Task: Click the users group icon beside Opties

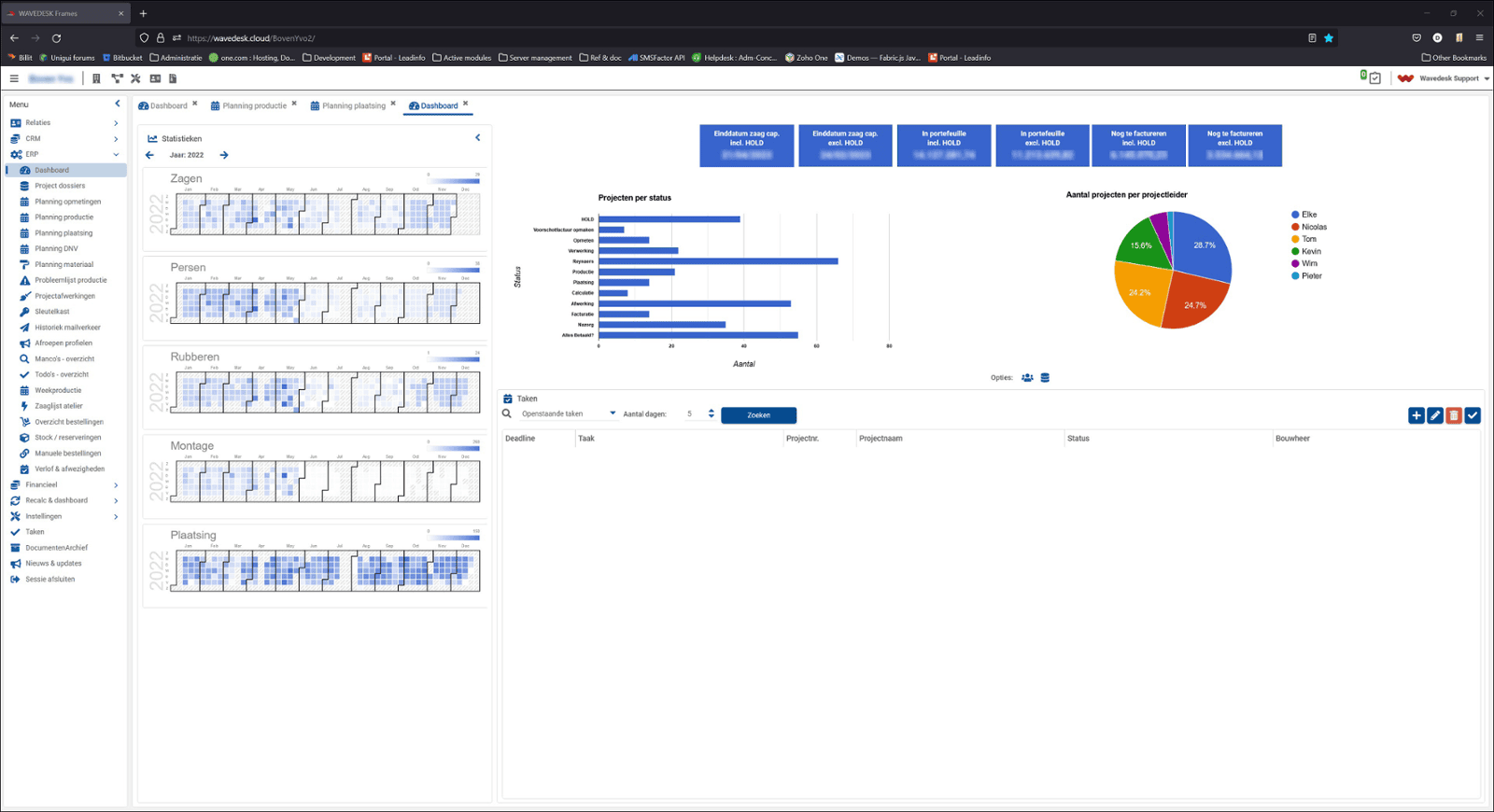Action: click(x=1027, y=378)
